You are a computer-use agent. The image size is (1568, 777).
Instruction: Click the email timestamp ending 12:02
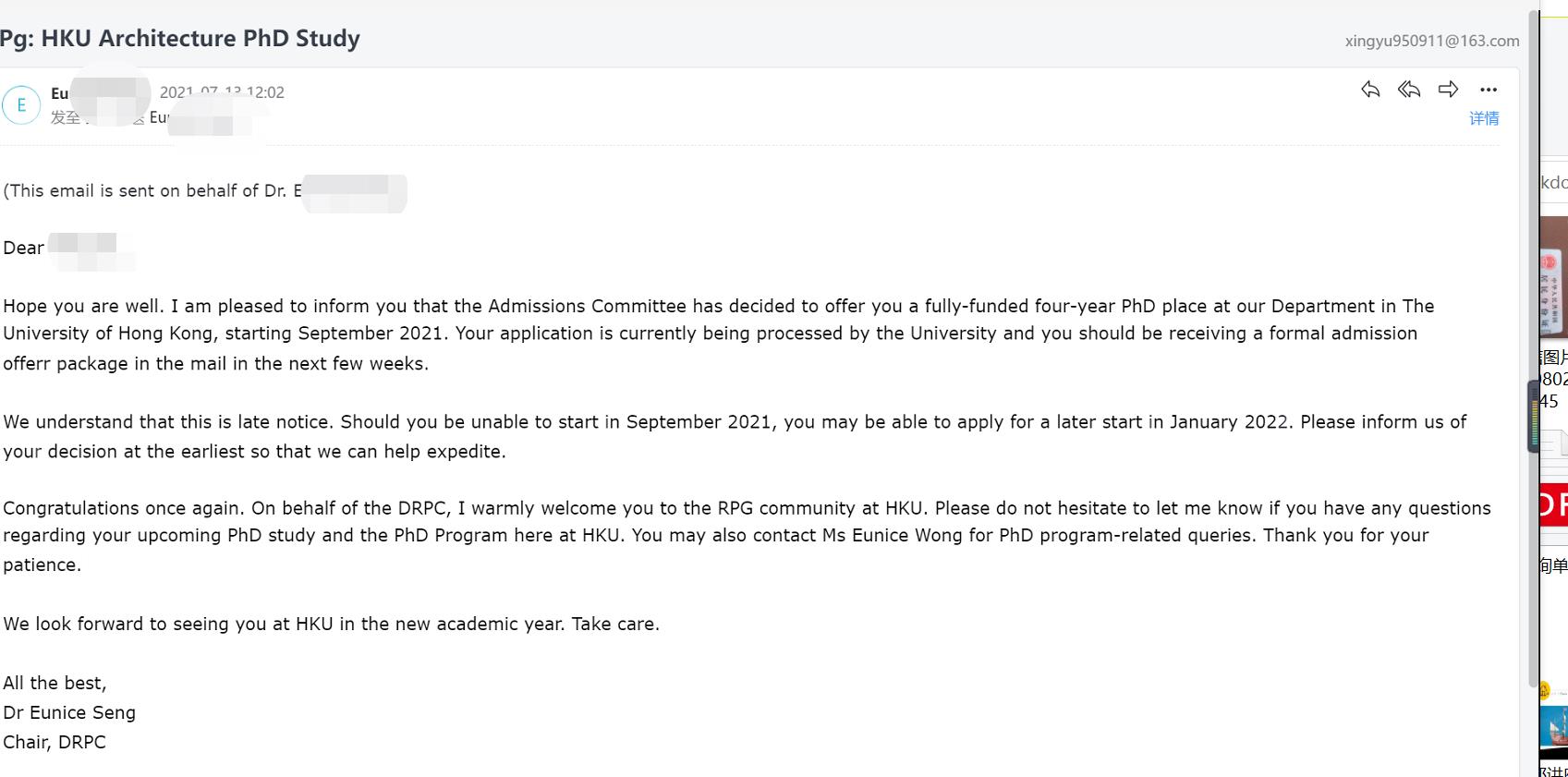(222, 92)
